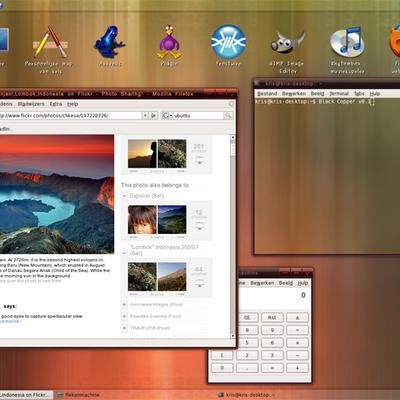Click the scrollbar up arrow in Firefox page
This screenshot has width=400, height=400.
[233, 138]
